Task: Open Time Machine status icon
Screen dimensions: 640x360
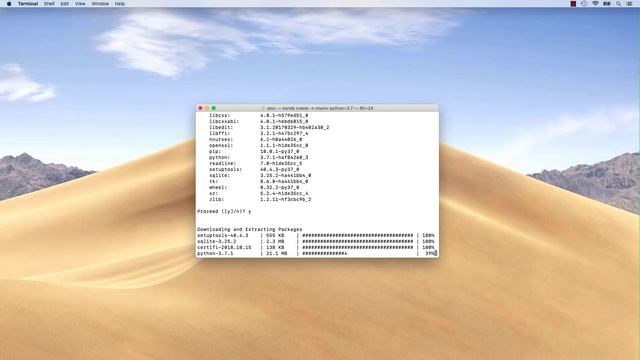Action: pos(584,4)
